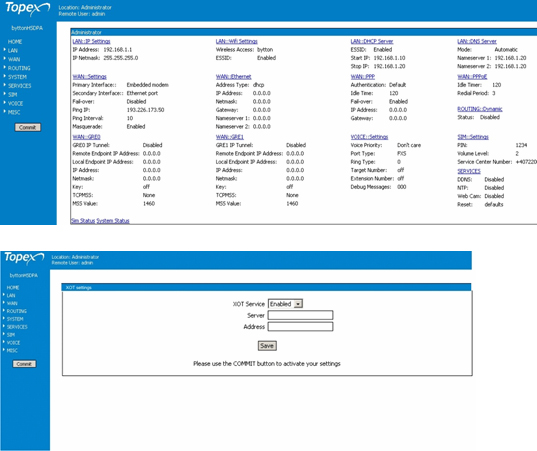Open LAN::DNS Server link
The height and width of the screenshot is (451, 537).
click(477, 41)
